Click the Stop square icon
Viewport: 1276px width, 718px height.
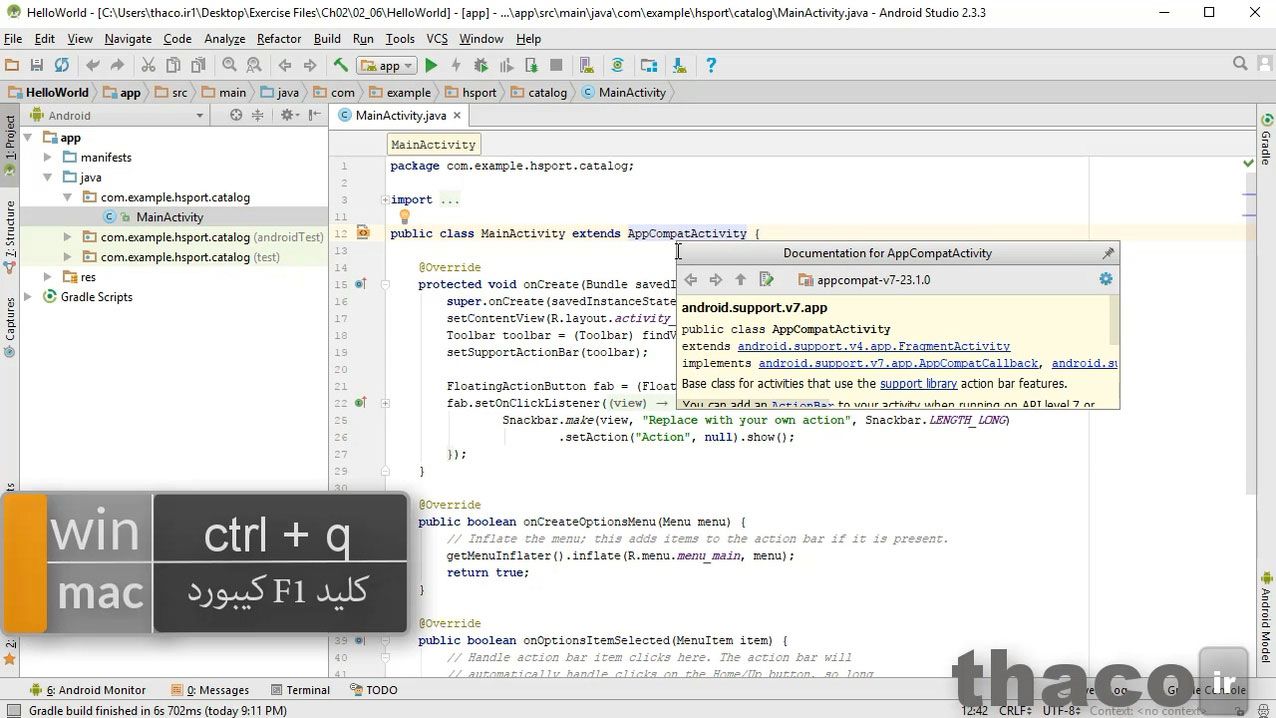556,65
